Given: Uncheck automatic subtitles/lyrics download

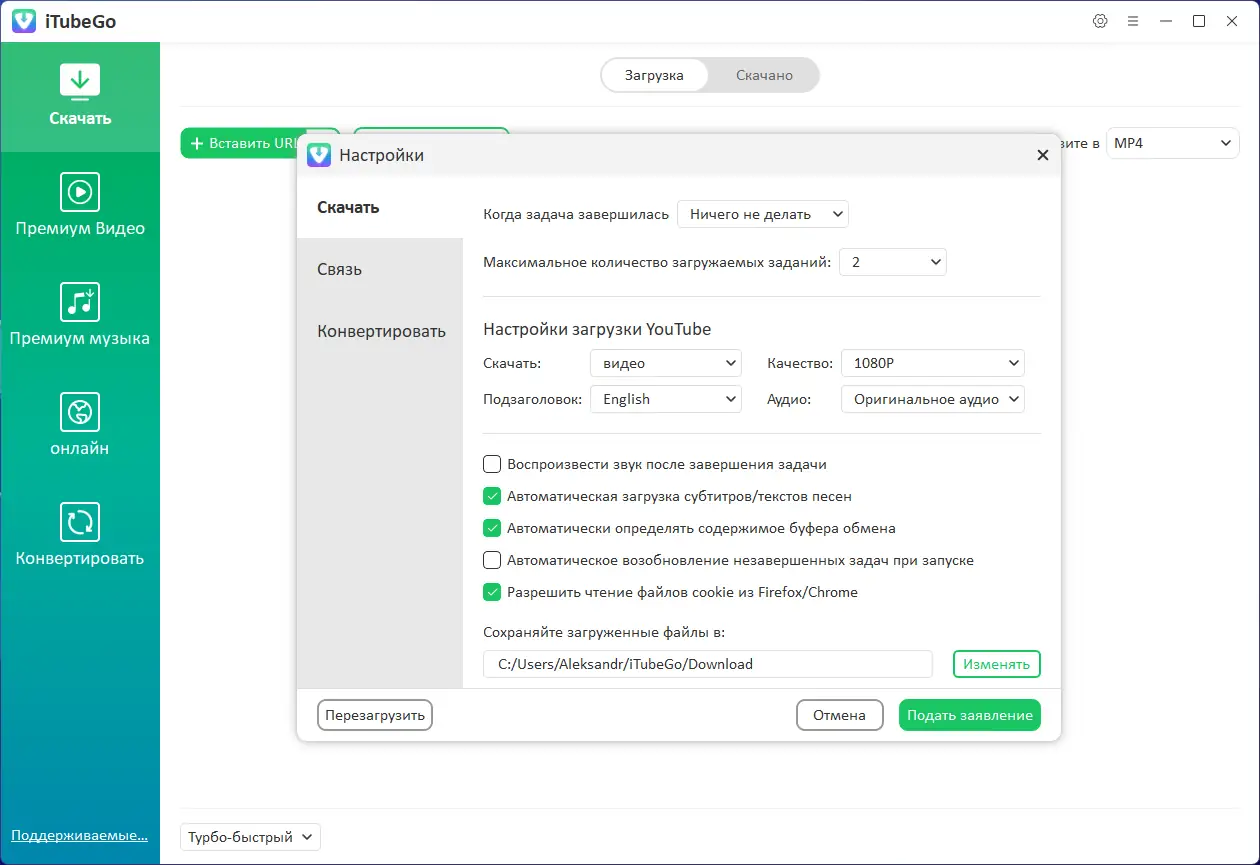Looking at the screenshot, I should tap(492, 496).
